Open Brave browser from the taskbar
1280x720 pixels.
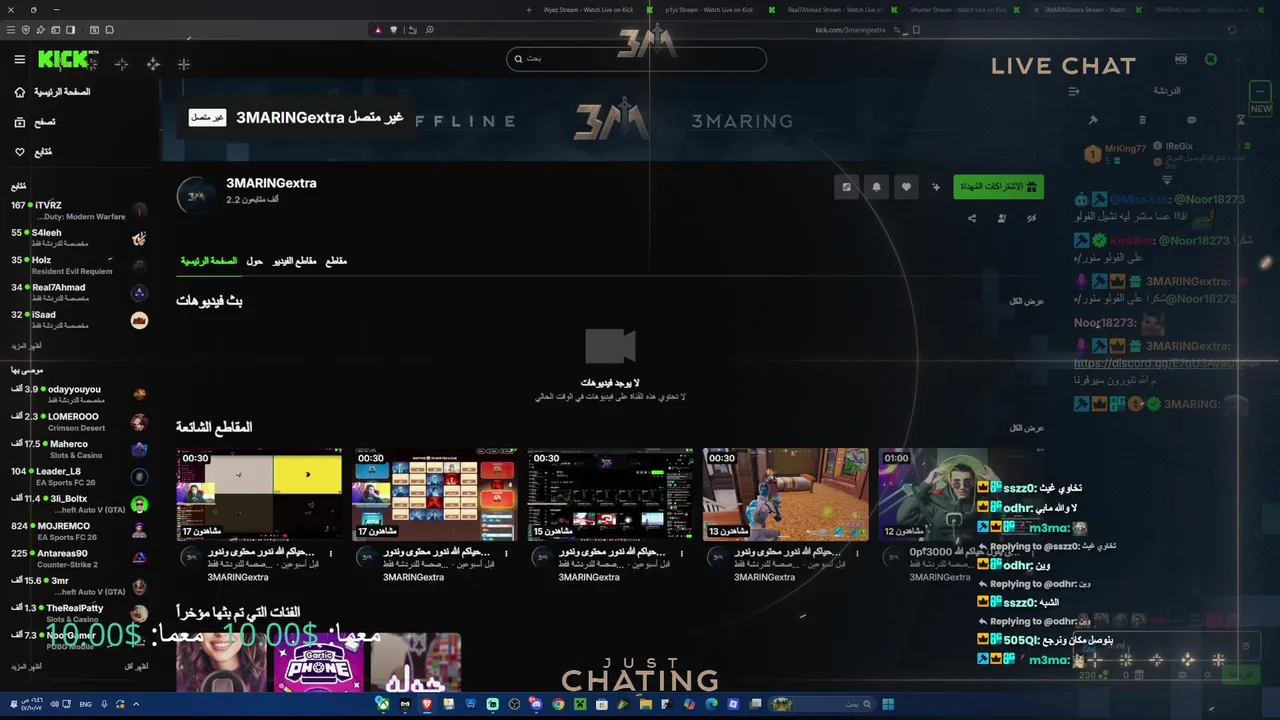427,704
